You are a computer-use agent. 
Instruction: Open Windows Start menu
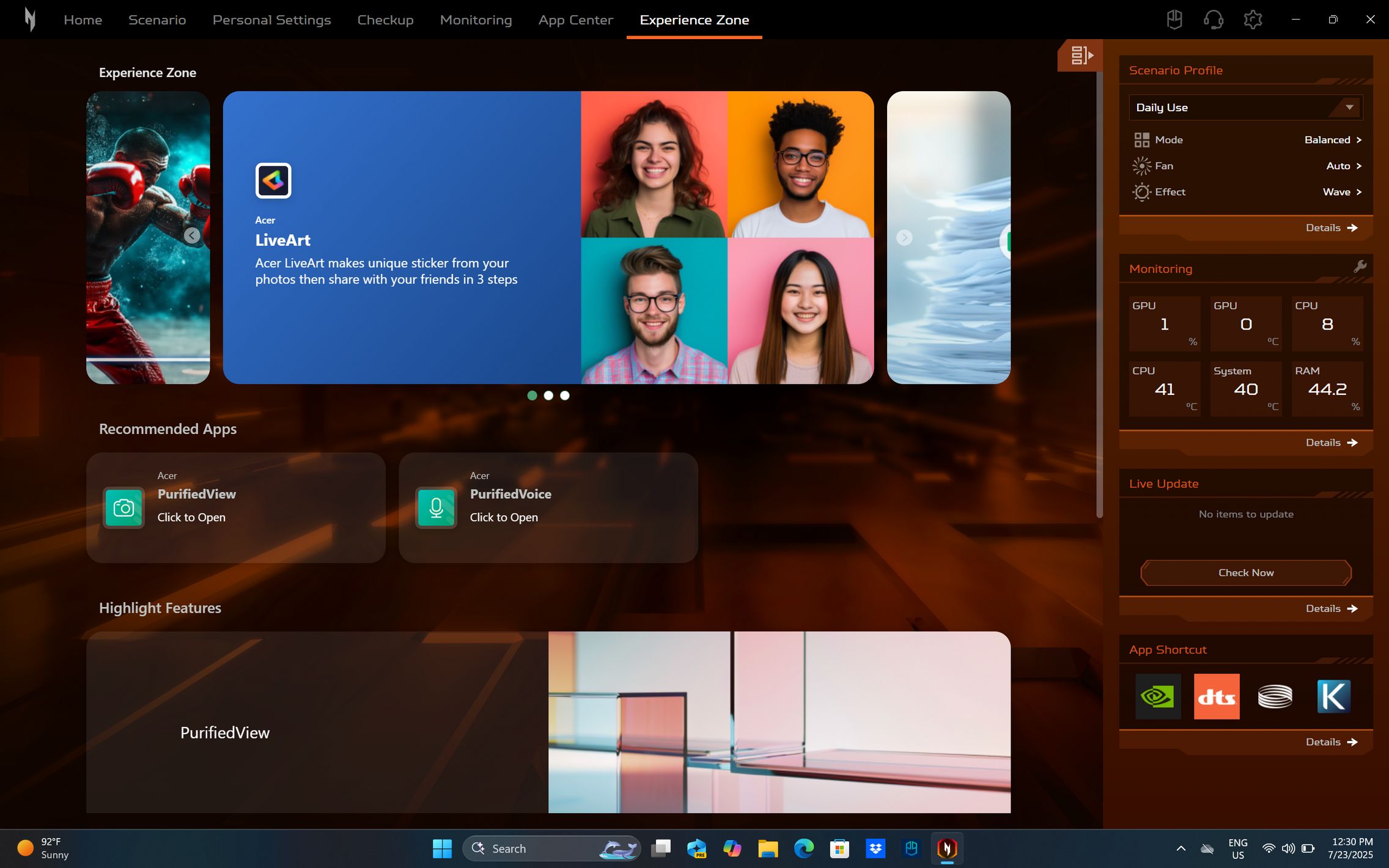click(x=442, y=848)
